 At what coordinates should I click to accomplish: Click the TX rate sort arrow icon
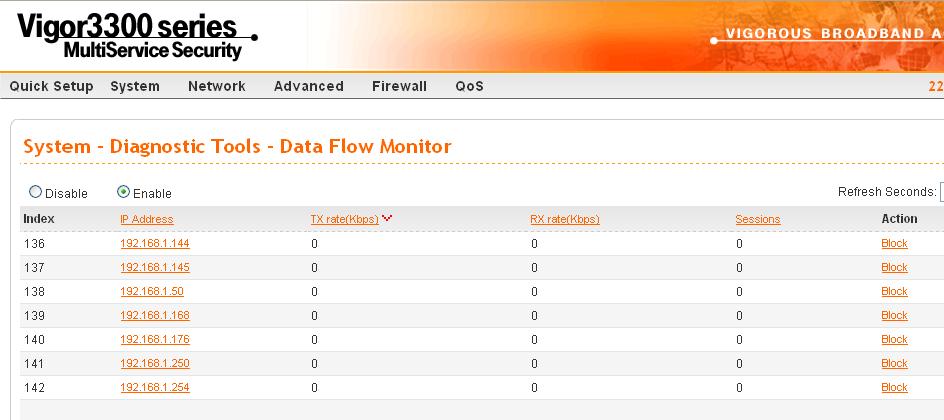387,218
